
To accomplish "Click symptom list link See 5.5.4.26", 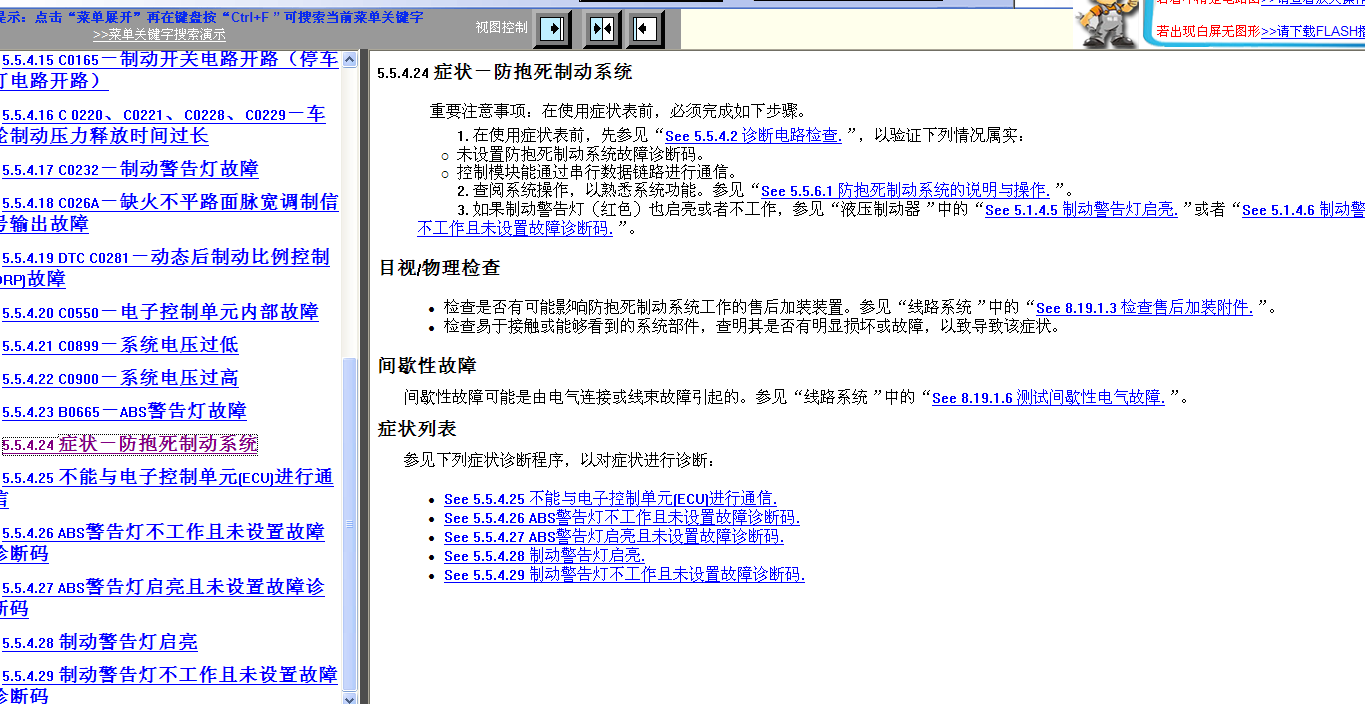I will [622, 517].
